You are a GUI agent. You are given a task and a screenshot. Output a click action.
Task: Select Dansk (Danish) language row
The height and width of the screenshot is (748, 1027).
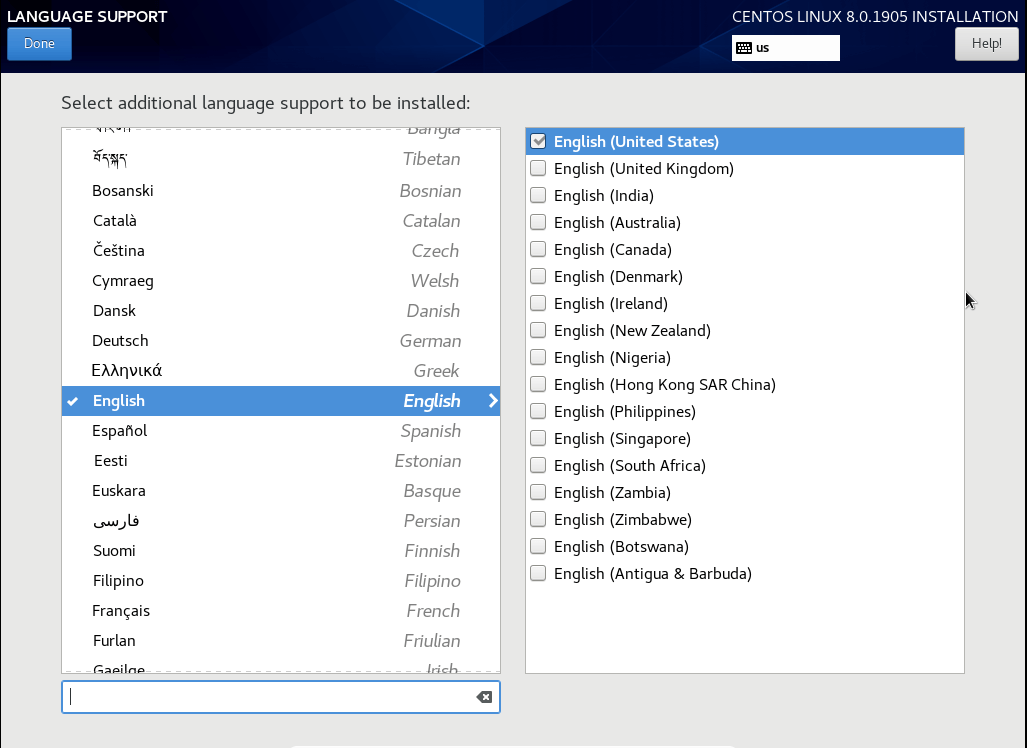(280, 310)
